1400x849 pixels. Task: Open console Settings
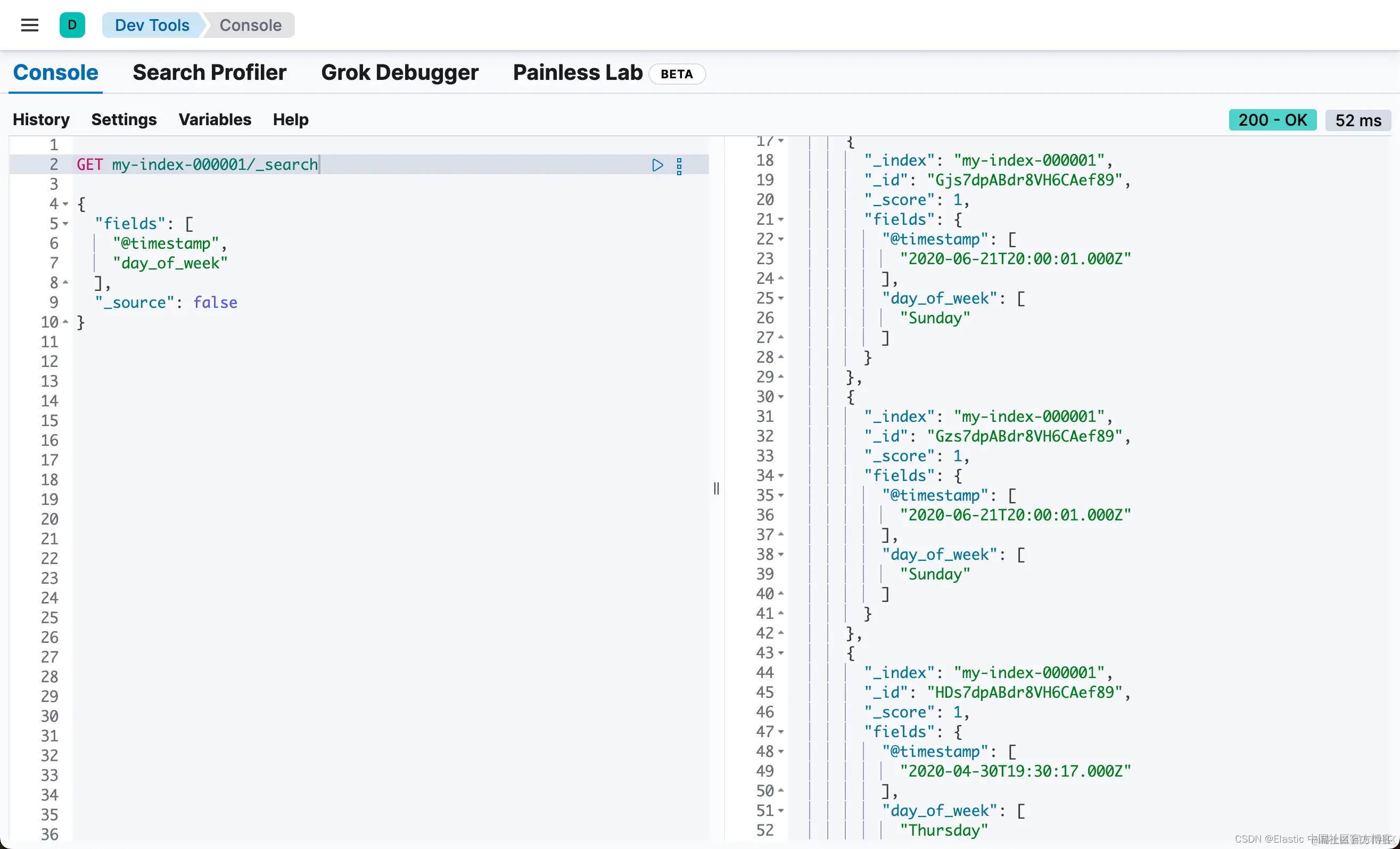(124, 119)
